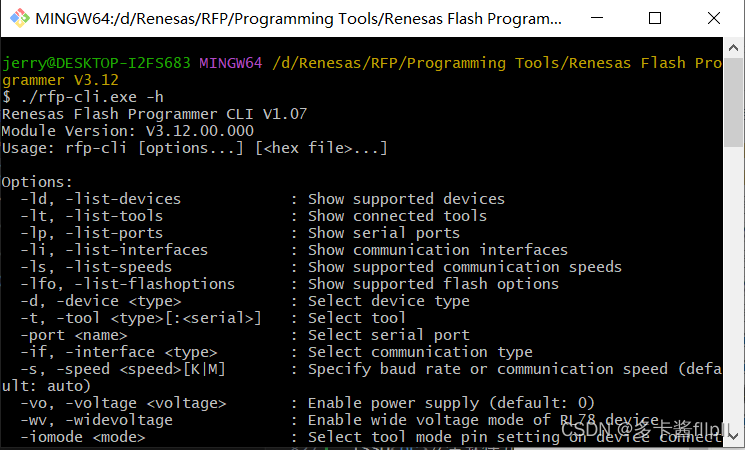Click the wrapped 'grammer V3.12' path text
The image size is (745, 450).
(x=60, y=80)
